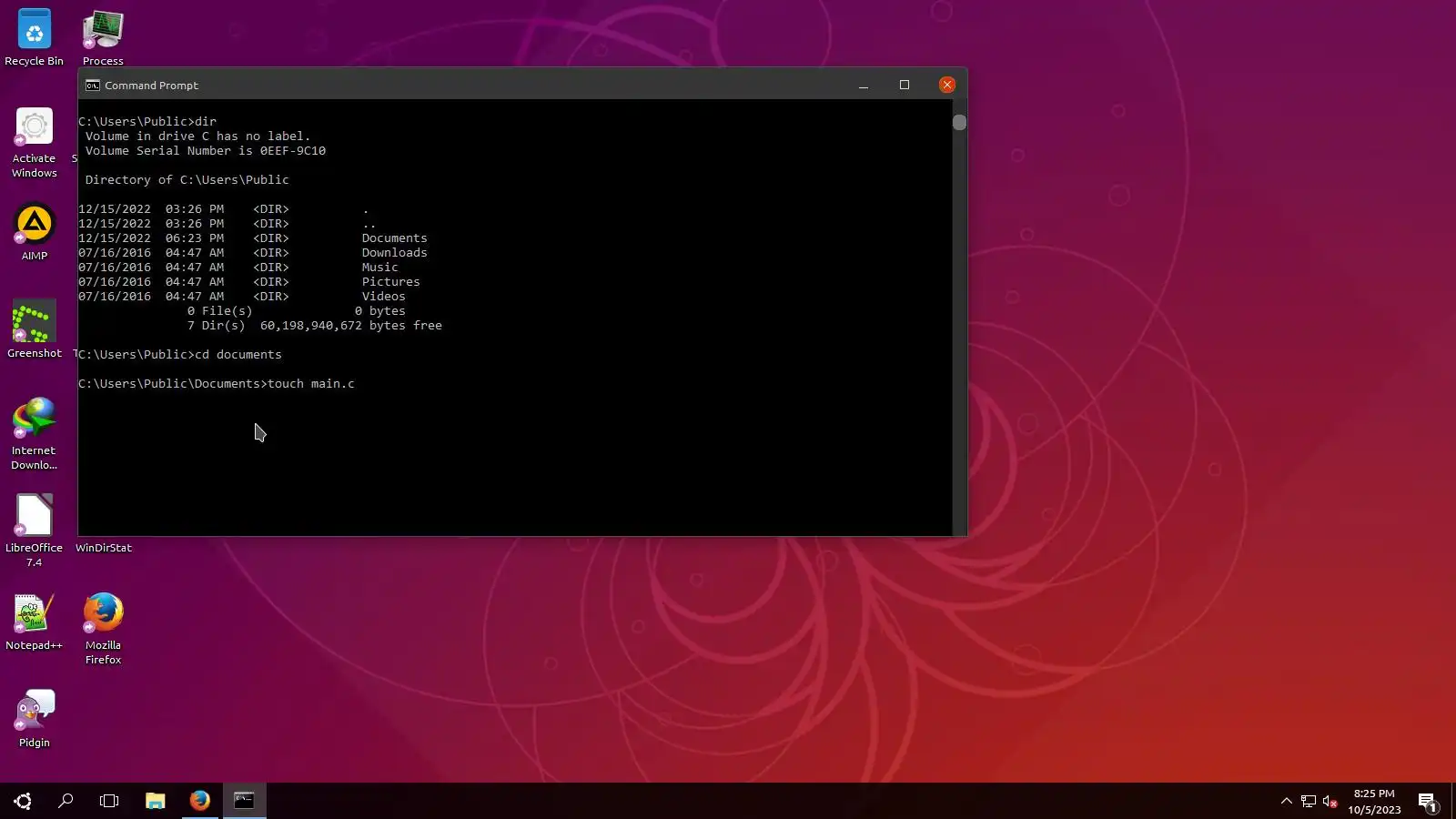Switch to Firefox on the taskbar
Viewport: 1456px width, 819px height.
coord(200,801)
